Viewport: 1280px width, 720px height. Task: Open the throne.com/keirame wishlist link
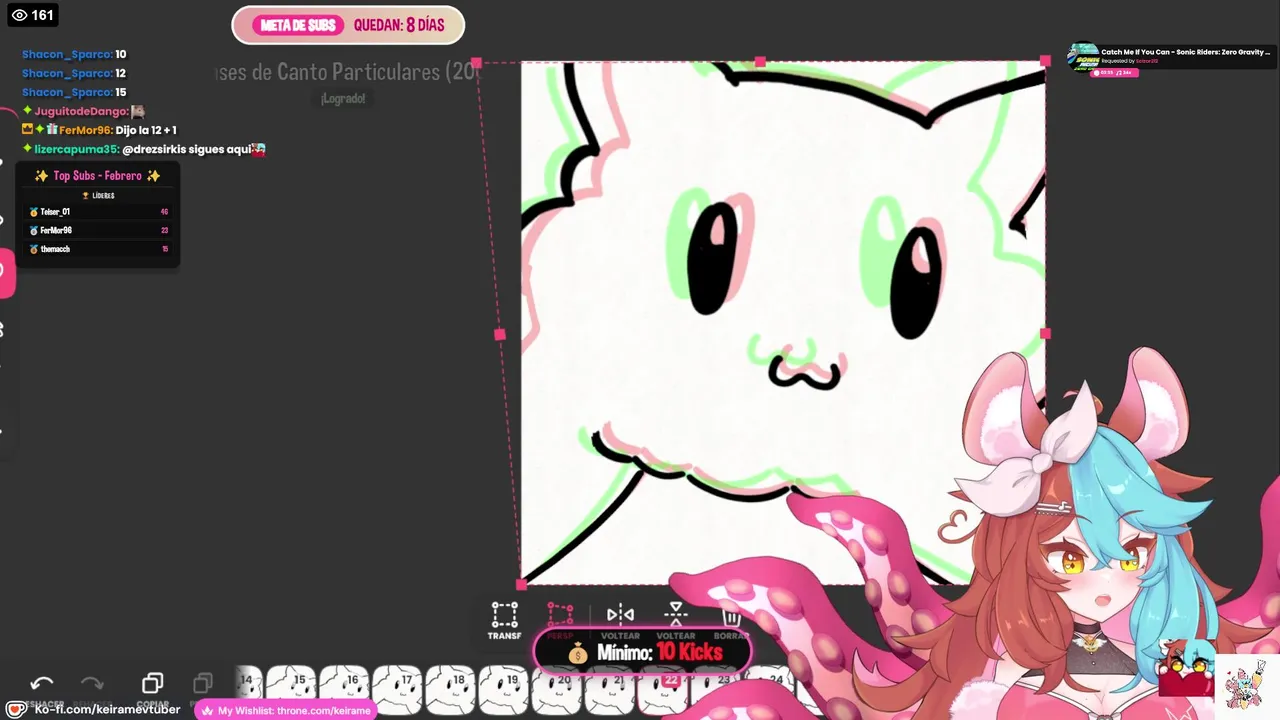tap(285, 711)
